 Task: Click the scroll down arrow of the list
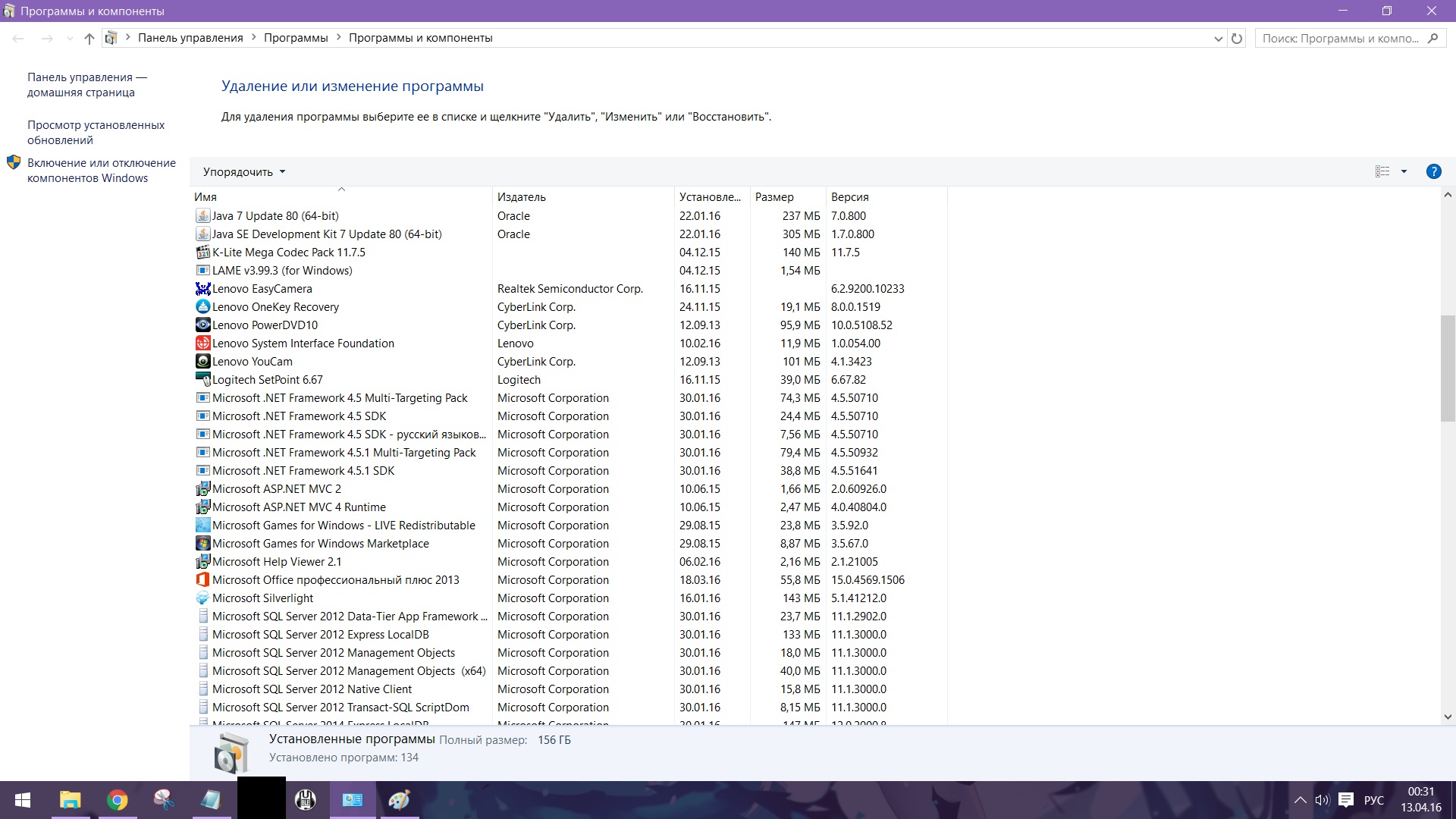point(1448,717)
